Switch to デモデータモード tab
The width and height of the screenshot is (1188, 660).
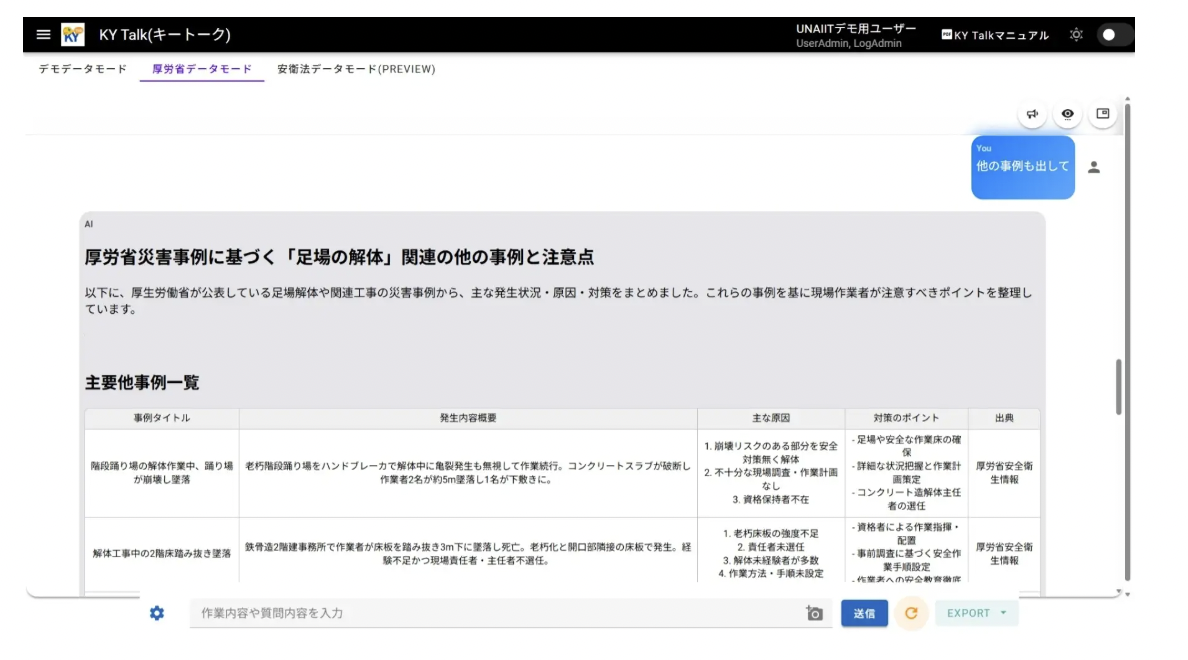coord(83,69)
